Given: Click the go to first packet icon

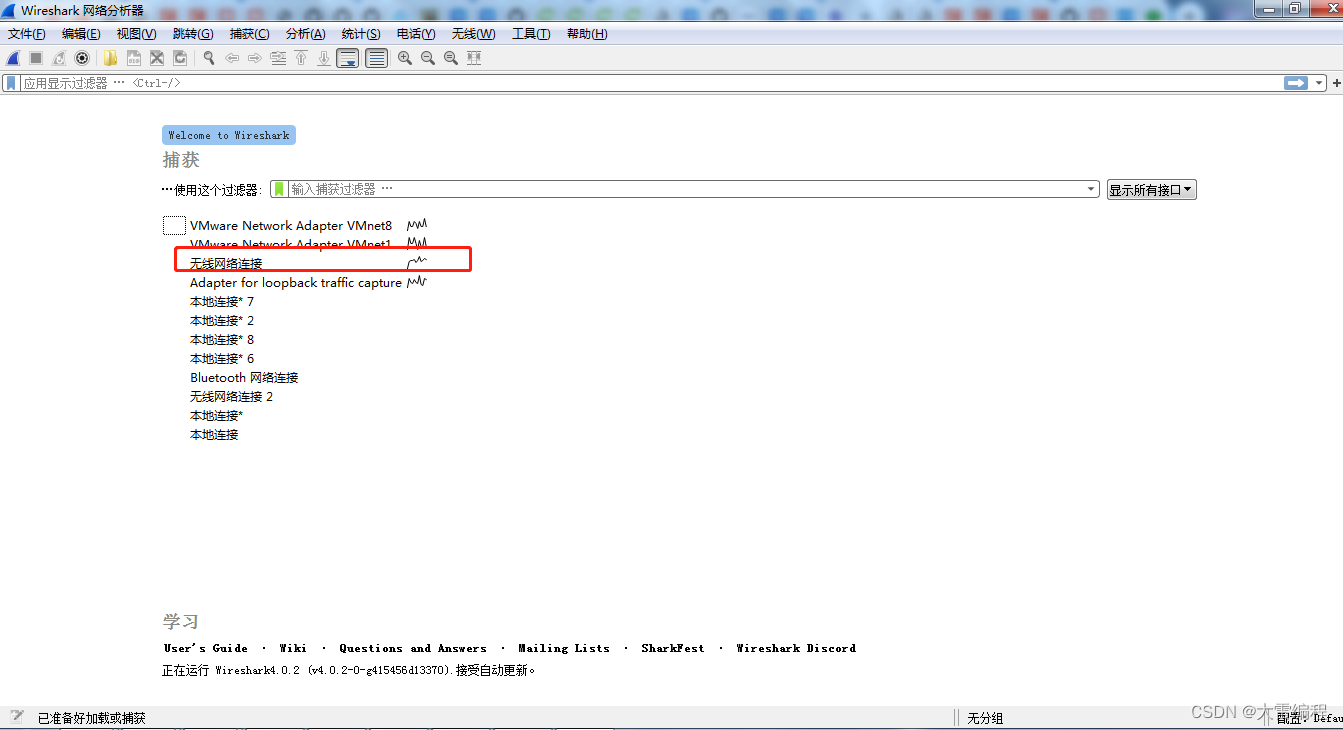Looking at the screenshot, I should click(x=301, y=58).
